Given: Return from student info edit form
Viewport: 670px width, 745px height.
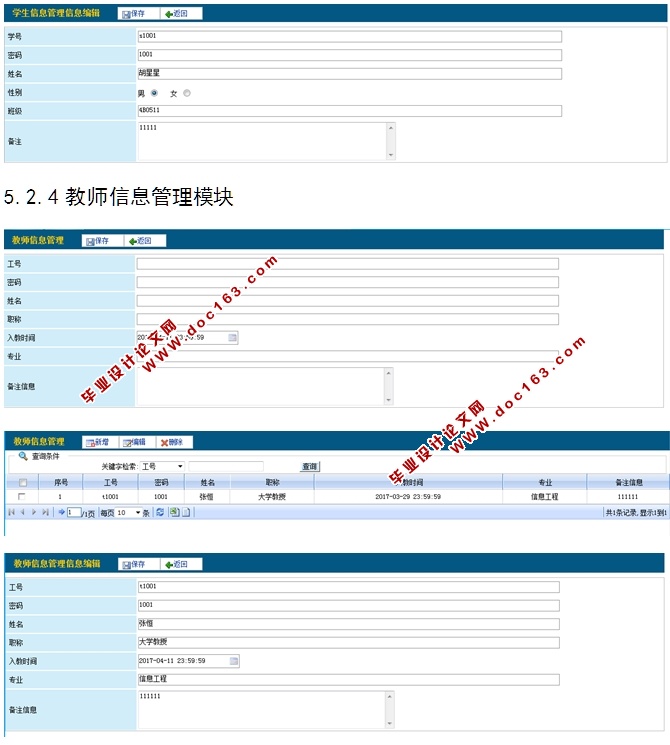Looking at the screenshot, I should 181,14.
